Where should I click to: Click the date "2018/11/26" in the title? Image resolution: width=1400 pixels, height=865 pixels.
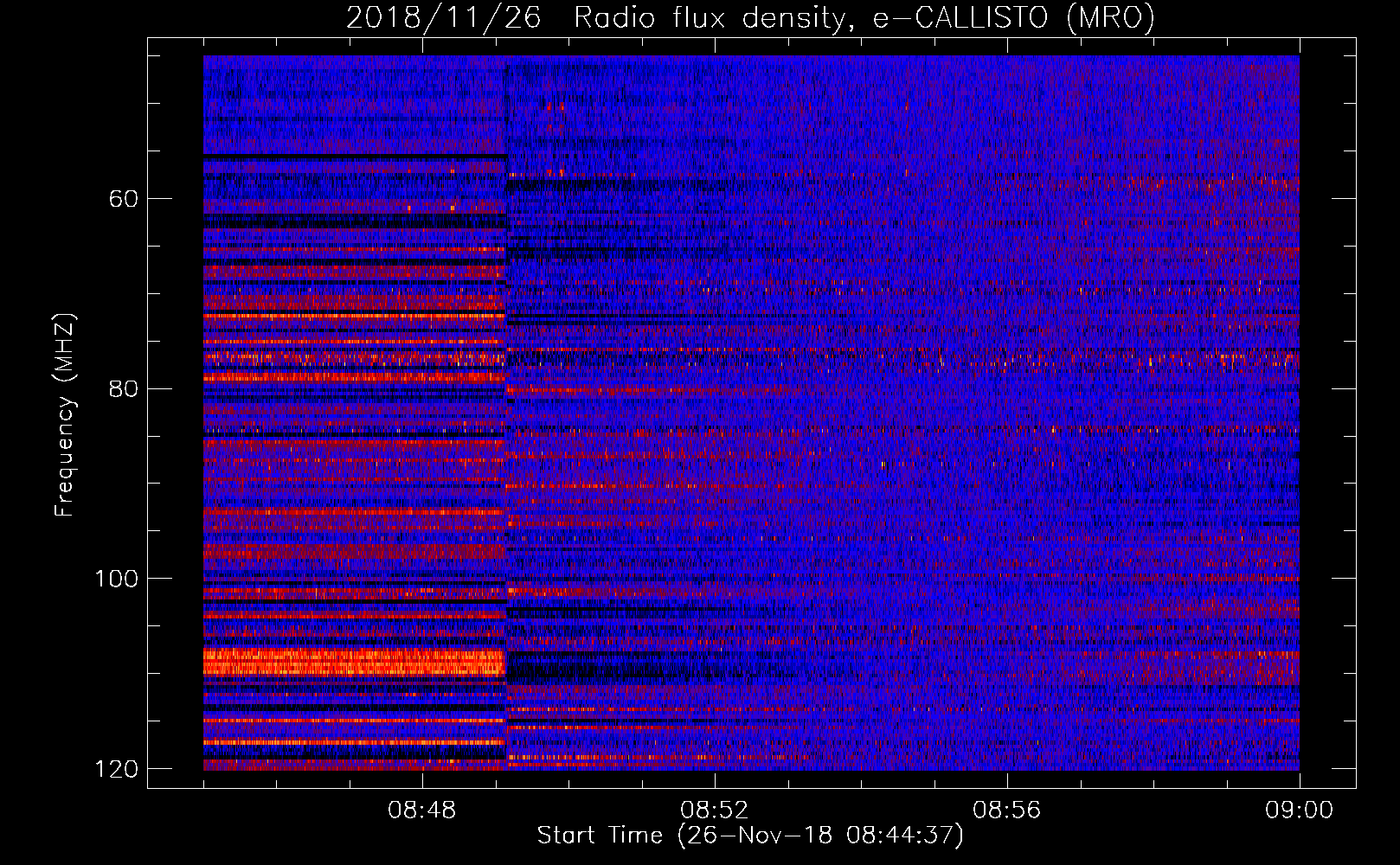pyautogui.click(x=444, y=17)
